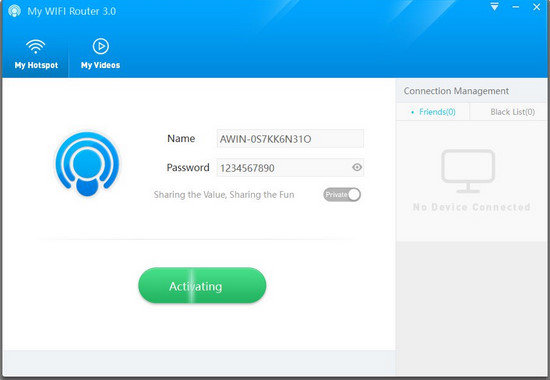
Task: Toggle the Private sharing switch
Action: click(x=342, y=195)
